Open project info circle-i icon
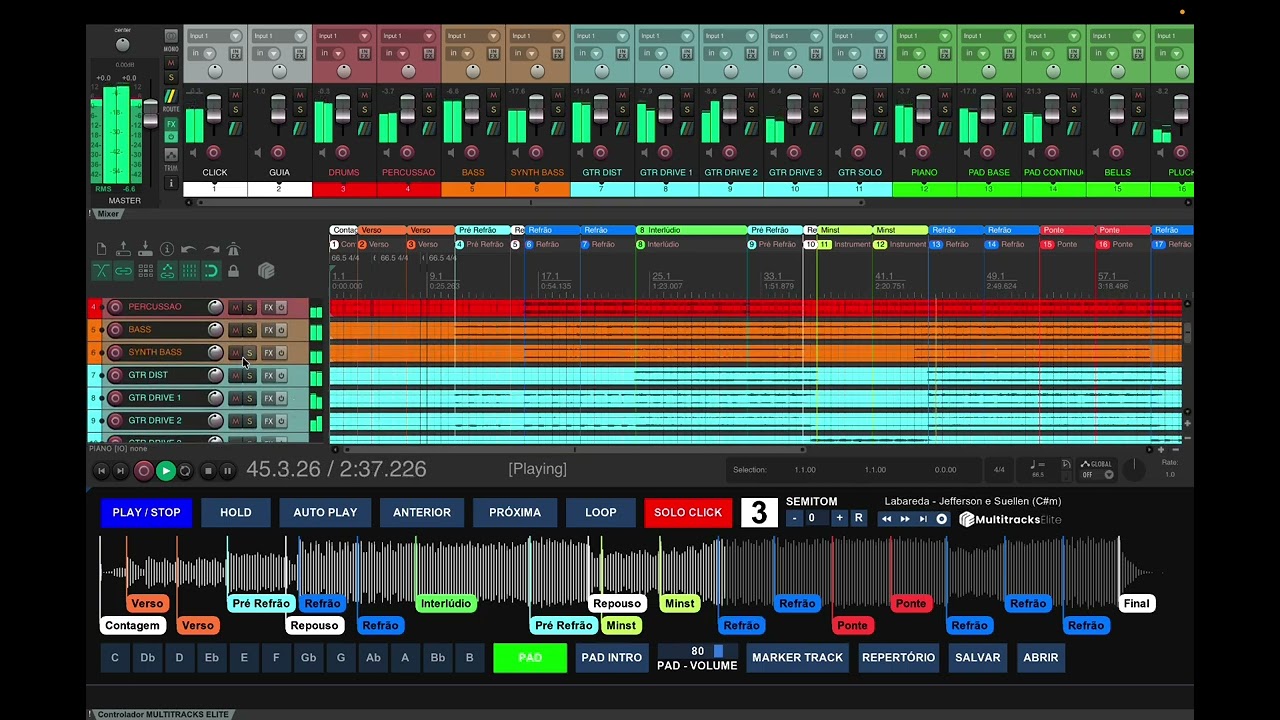1280x720 pixels. pos(167,249)
